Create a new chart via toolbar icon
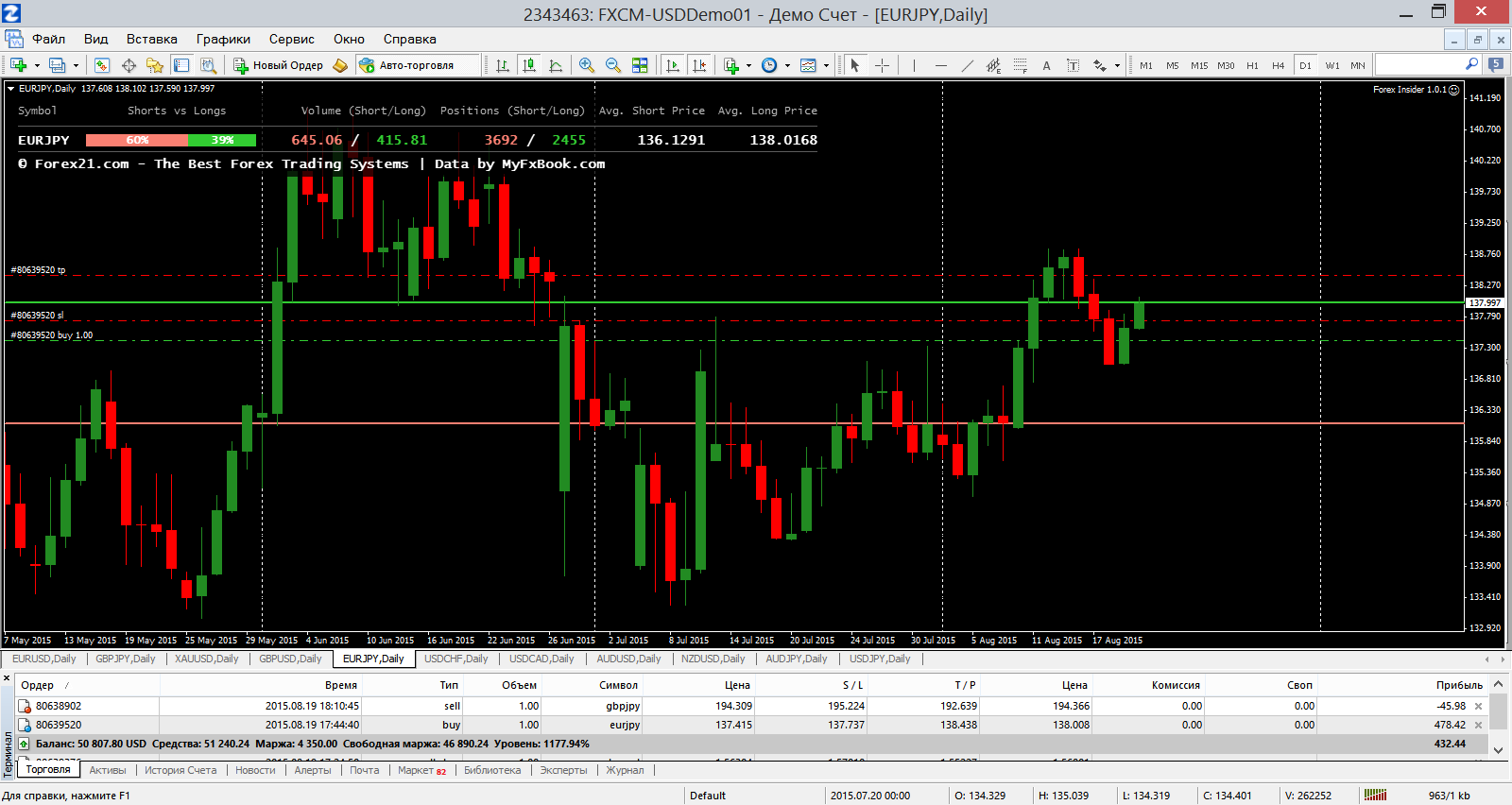1512x805 pixels. (x=18, y=65)
